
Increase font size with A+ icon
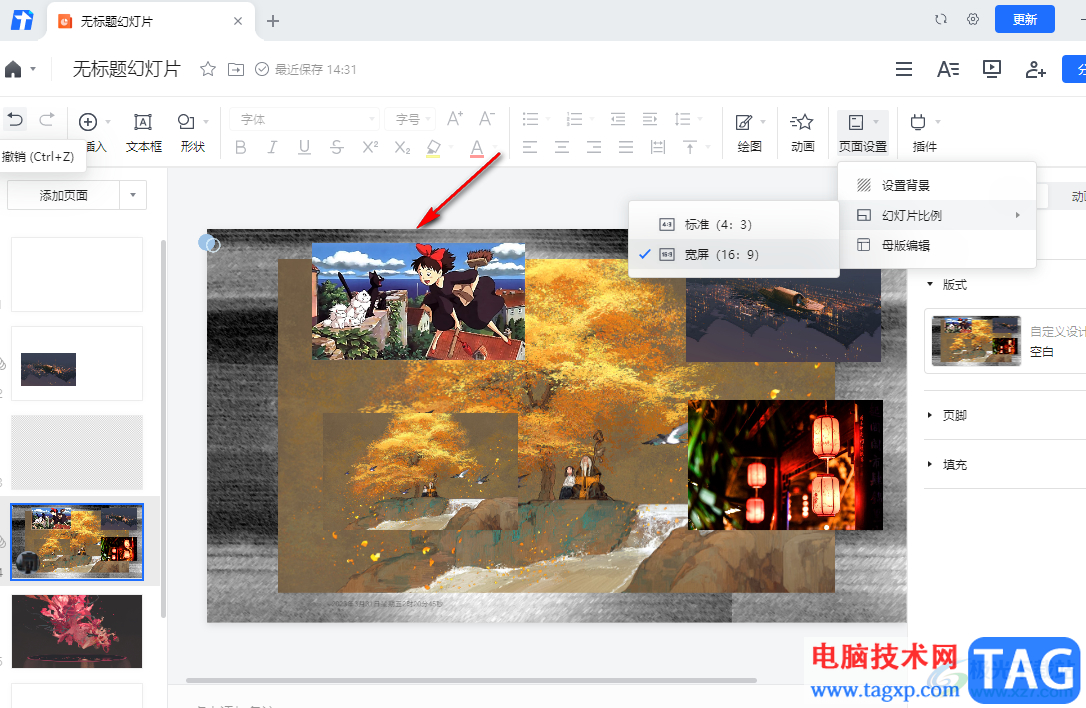454,118
